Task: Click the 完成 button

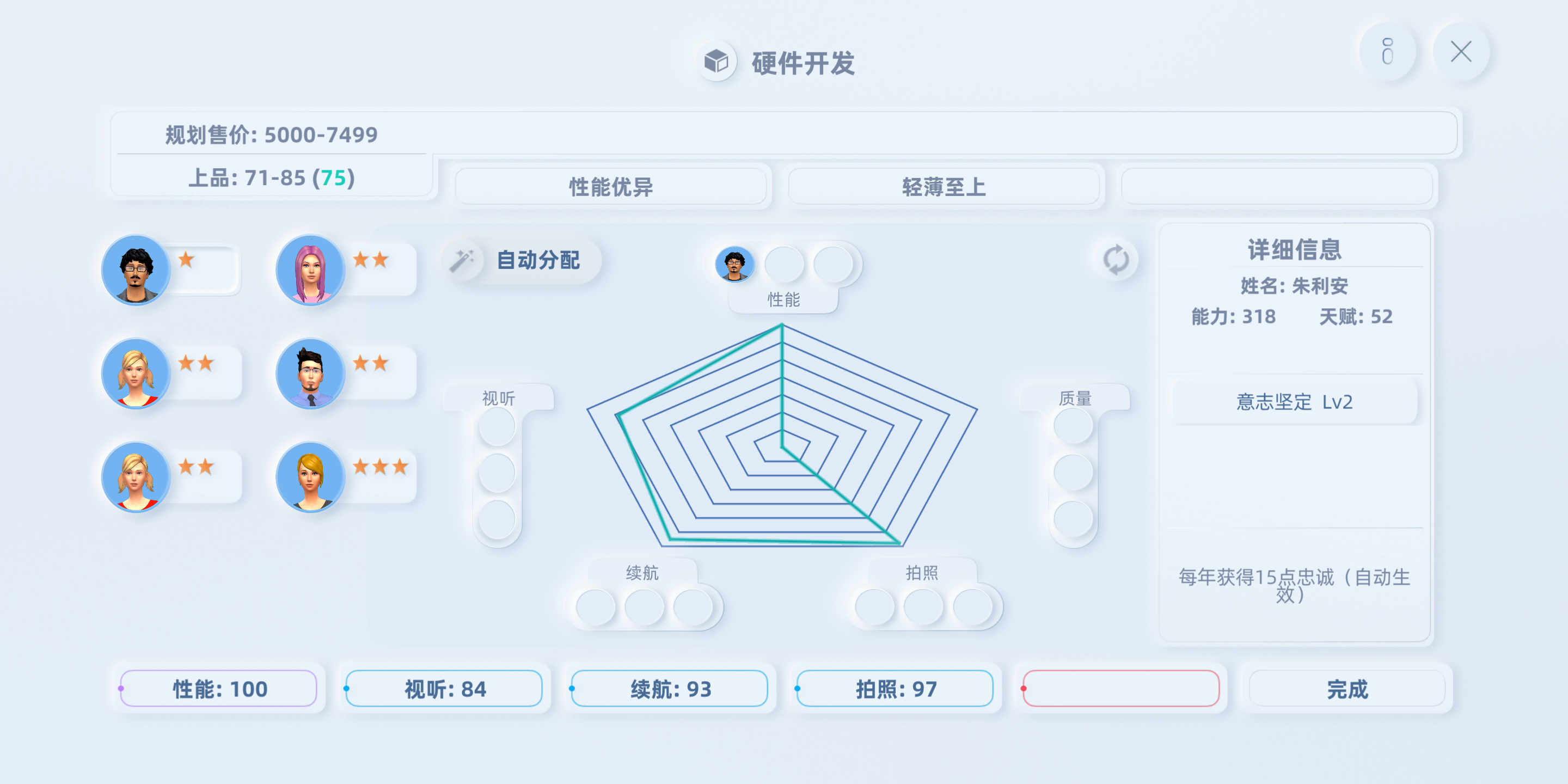Action: point(1346,688)
